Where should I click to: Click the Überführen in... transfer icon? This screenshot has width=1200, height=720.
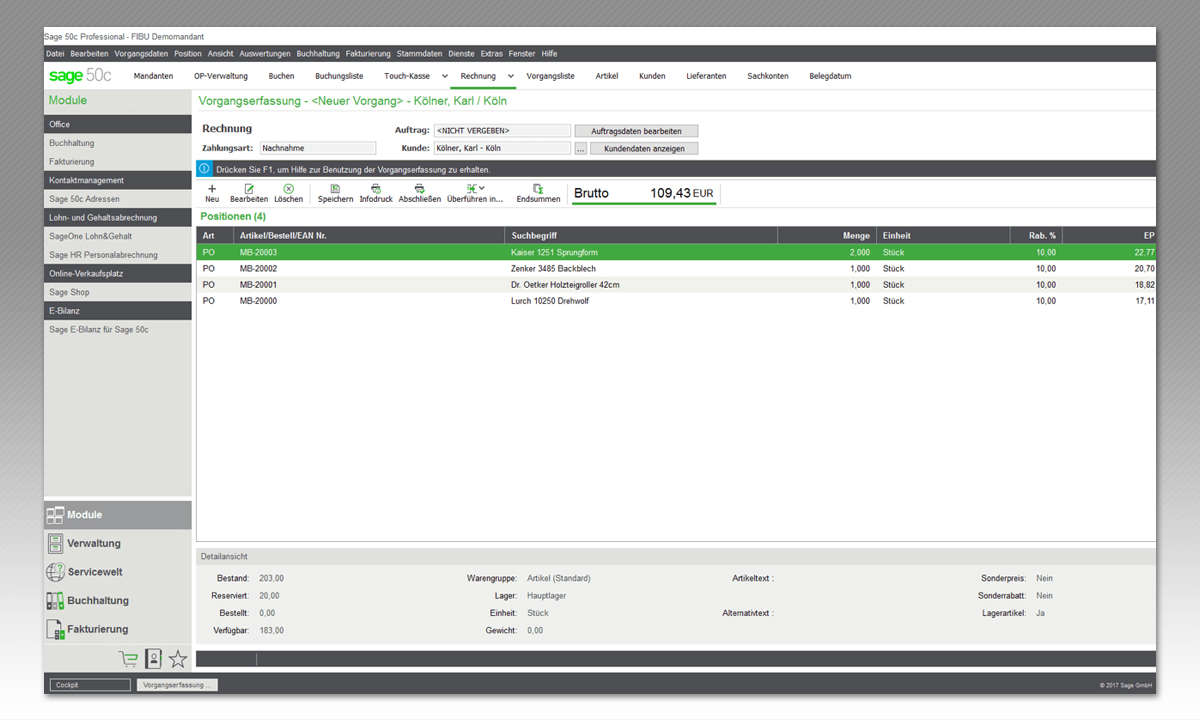pos(471,188)
